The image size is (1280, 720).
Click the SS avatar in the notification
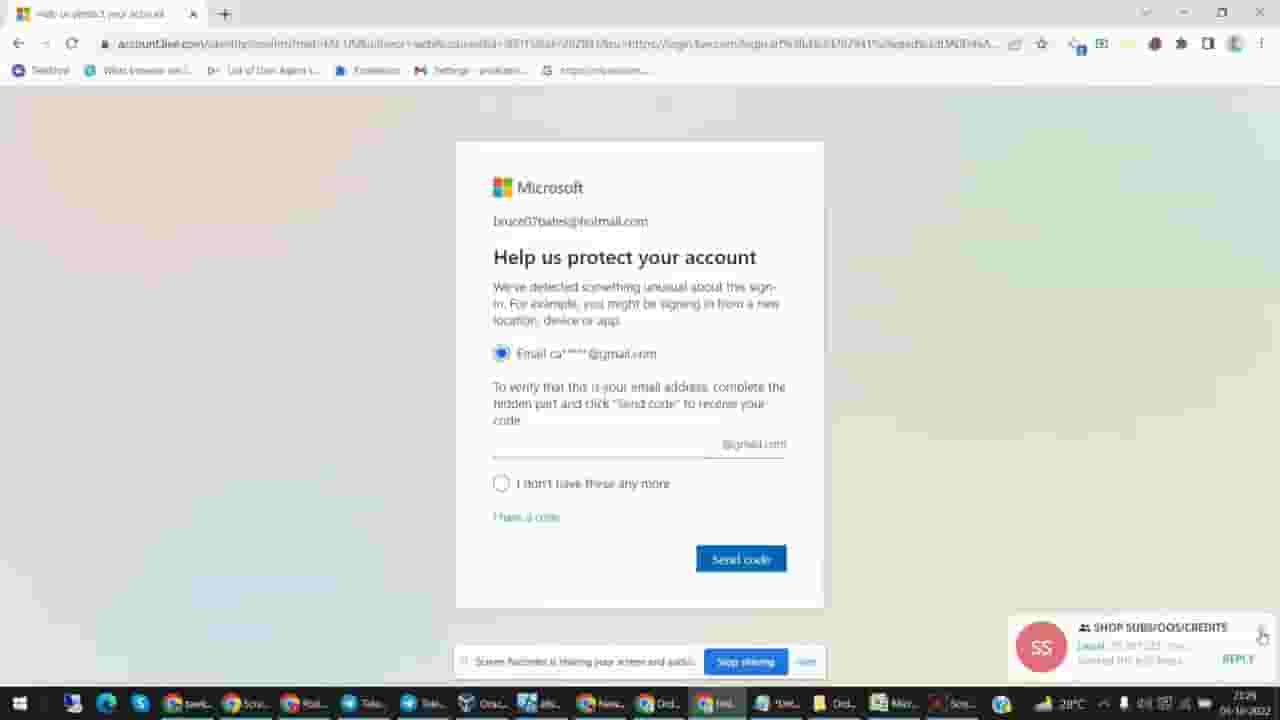pos(1041,647)
